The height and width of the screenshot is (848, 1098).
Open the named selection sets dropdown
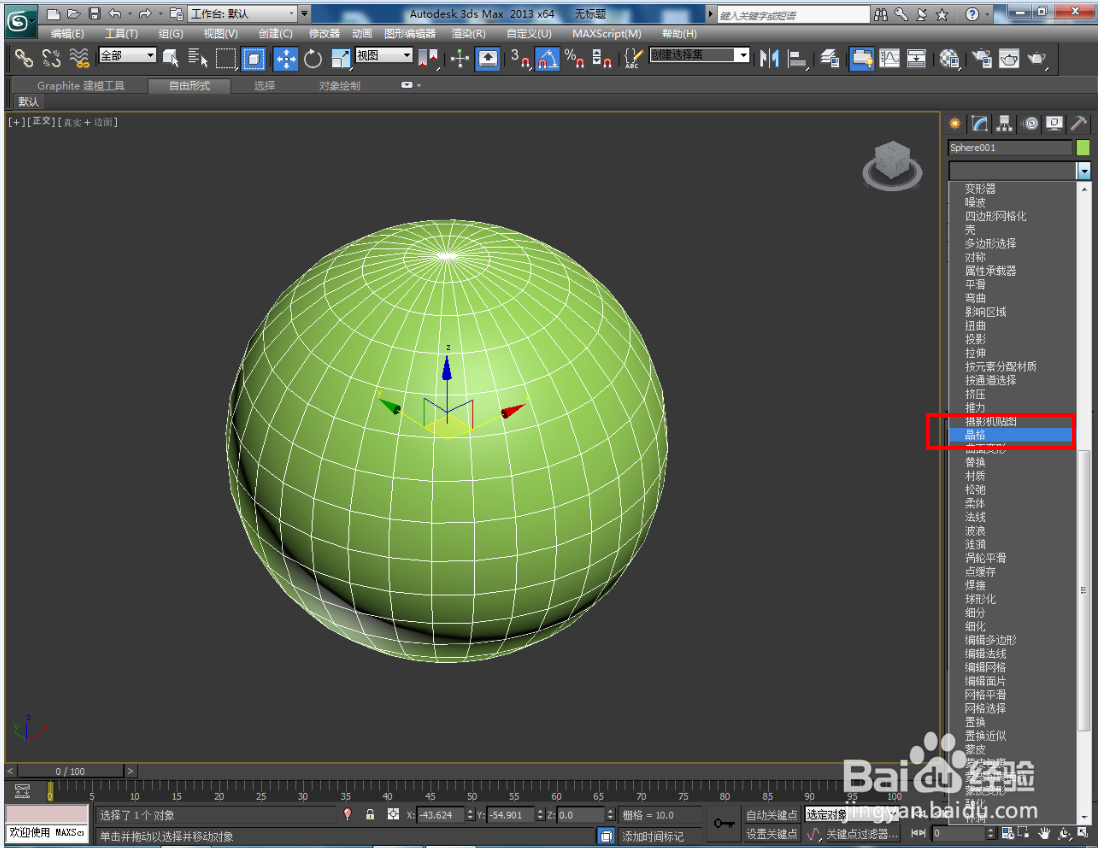[700, 55]
